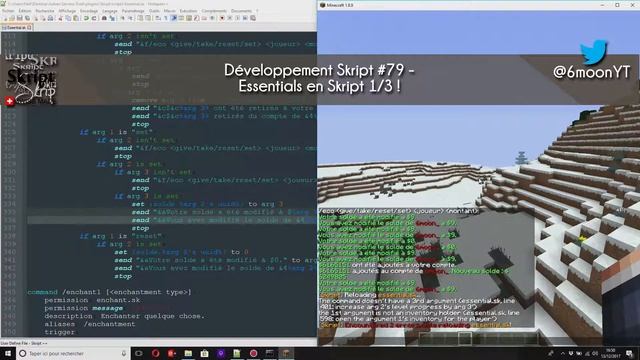
Task: Save the current file via toolbar icon
Action: coord(19,18)
